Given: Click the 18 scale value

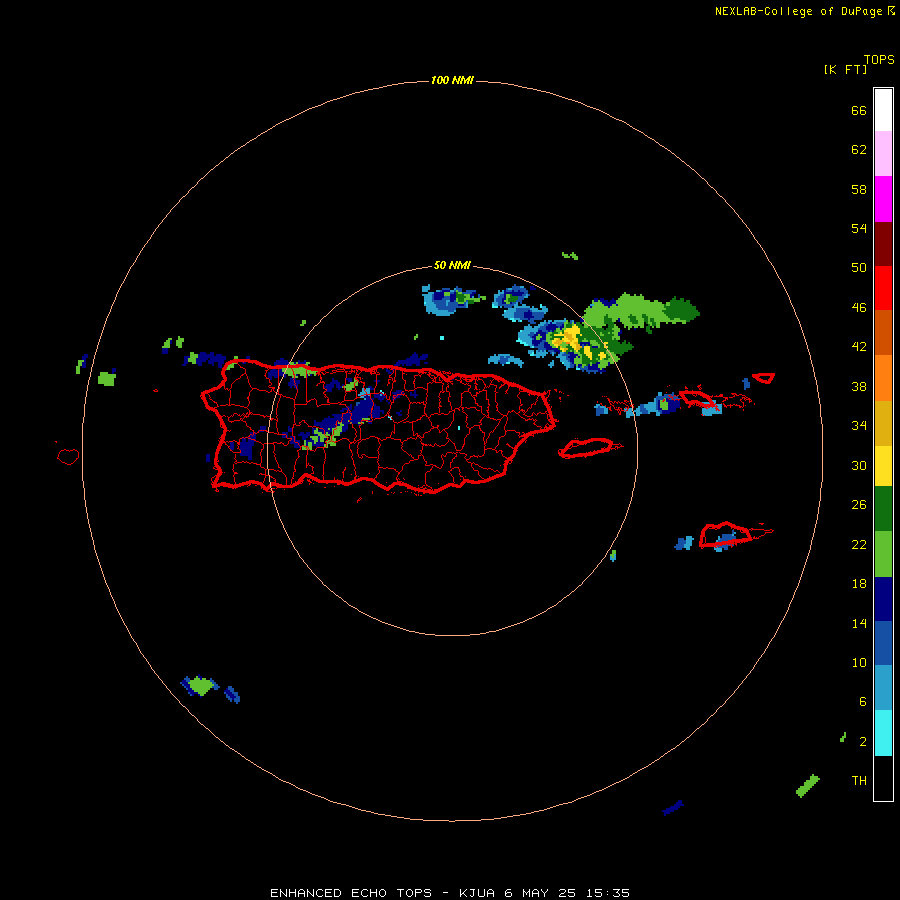Looking at the screenshot, I should click(859, 584).
